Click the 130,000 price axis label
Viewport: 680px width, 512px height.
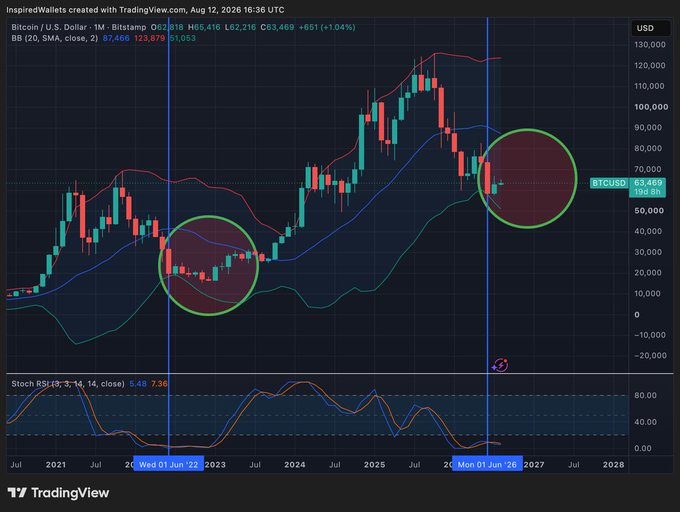650,45
